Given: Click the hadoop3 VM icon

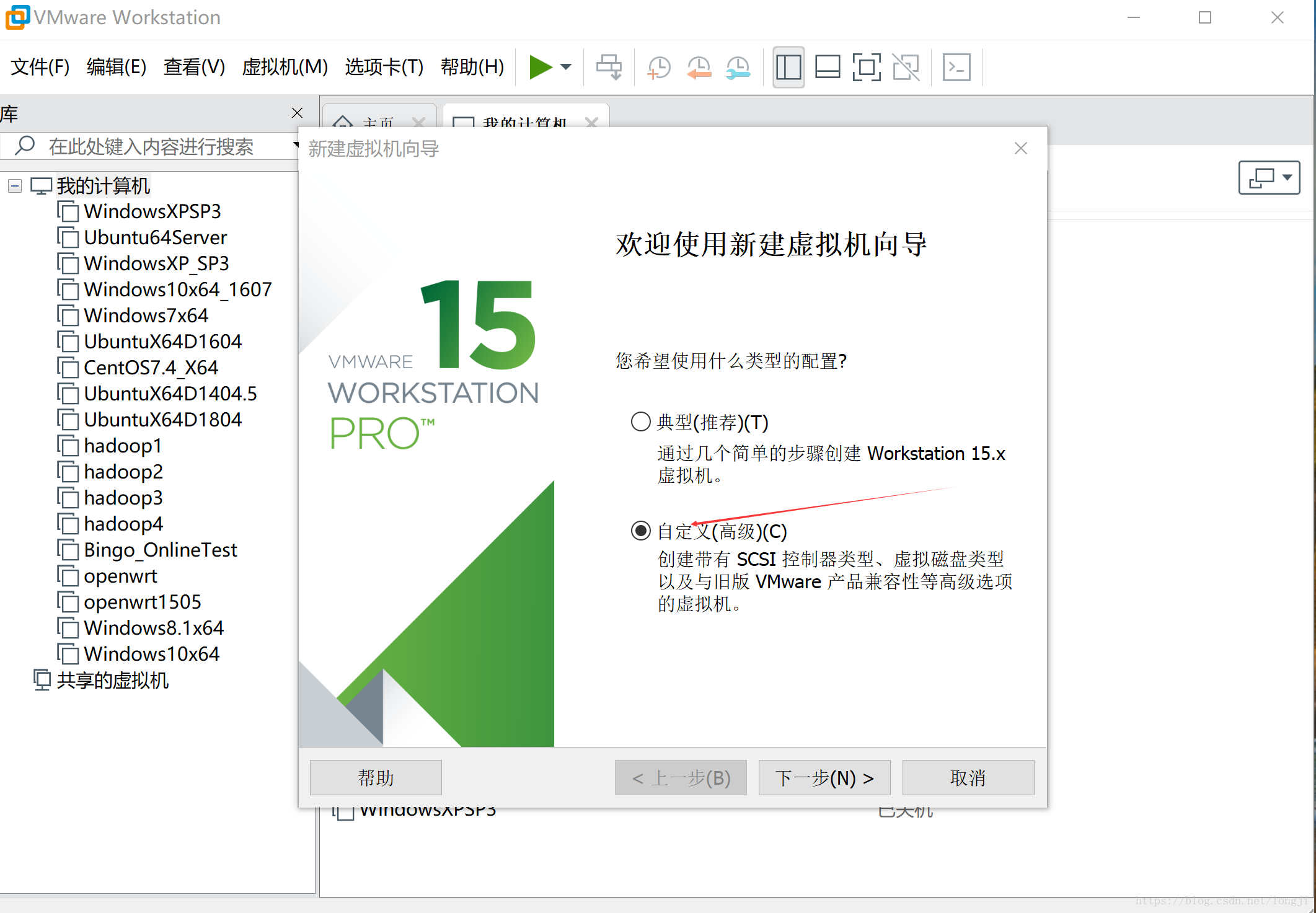Looking at the screenshot, I should 68,498.
